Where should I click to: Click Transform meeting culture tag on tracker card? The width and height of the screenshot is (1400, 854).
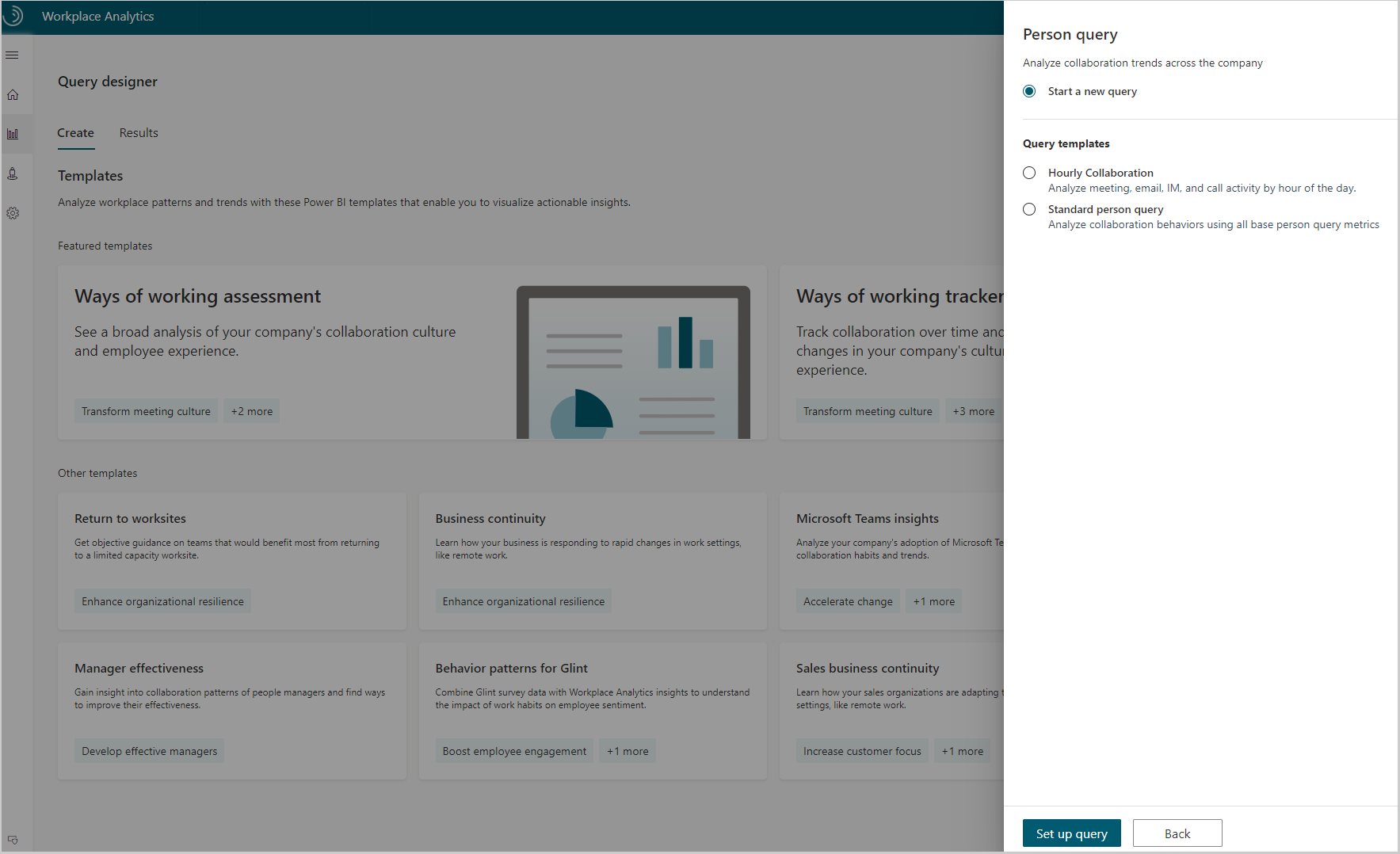pos(868,411)
